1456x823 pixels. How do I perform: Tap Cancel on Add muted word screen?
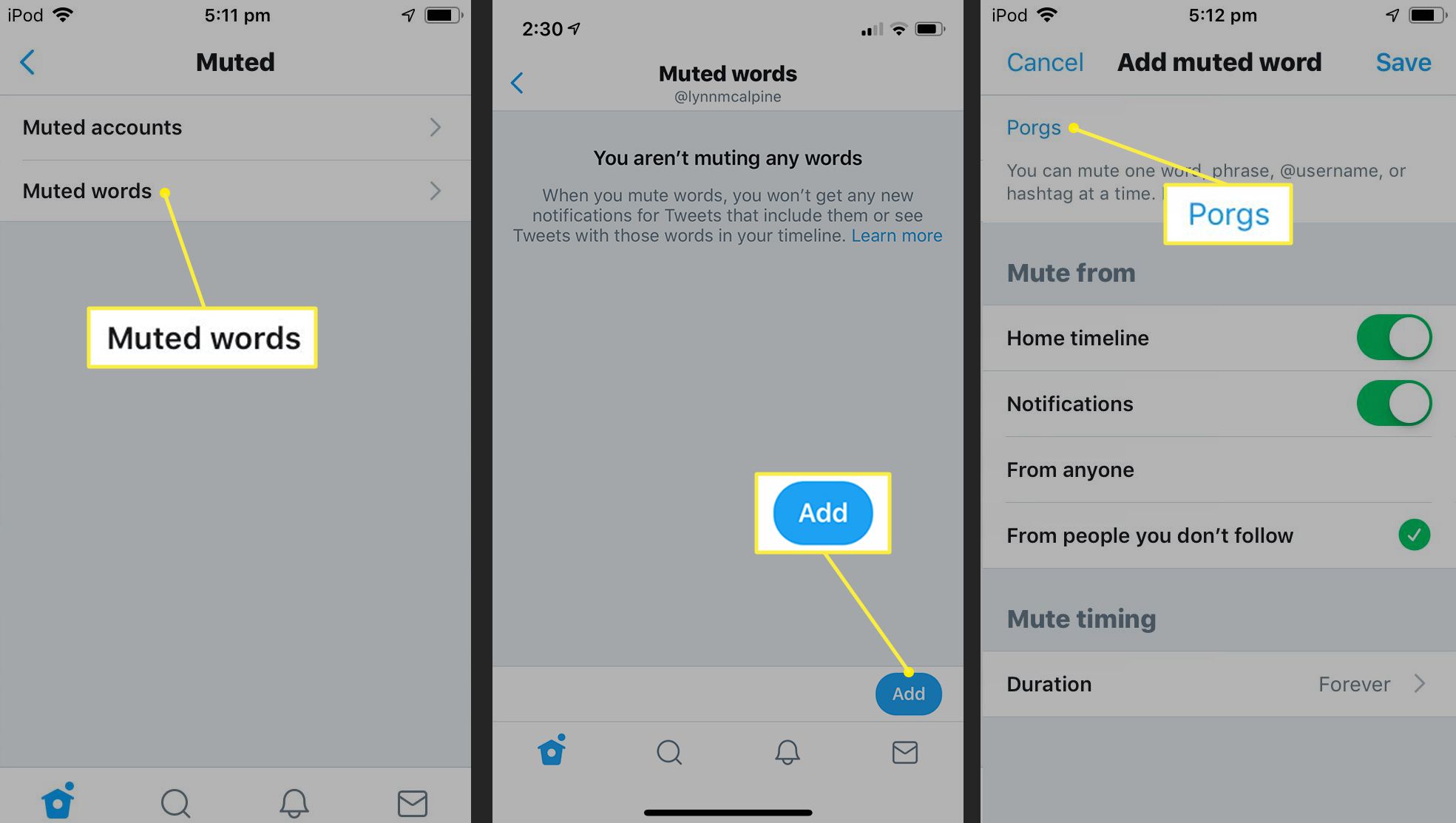(1046, 62)
